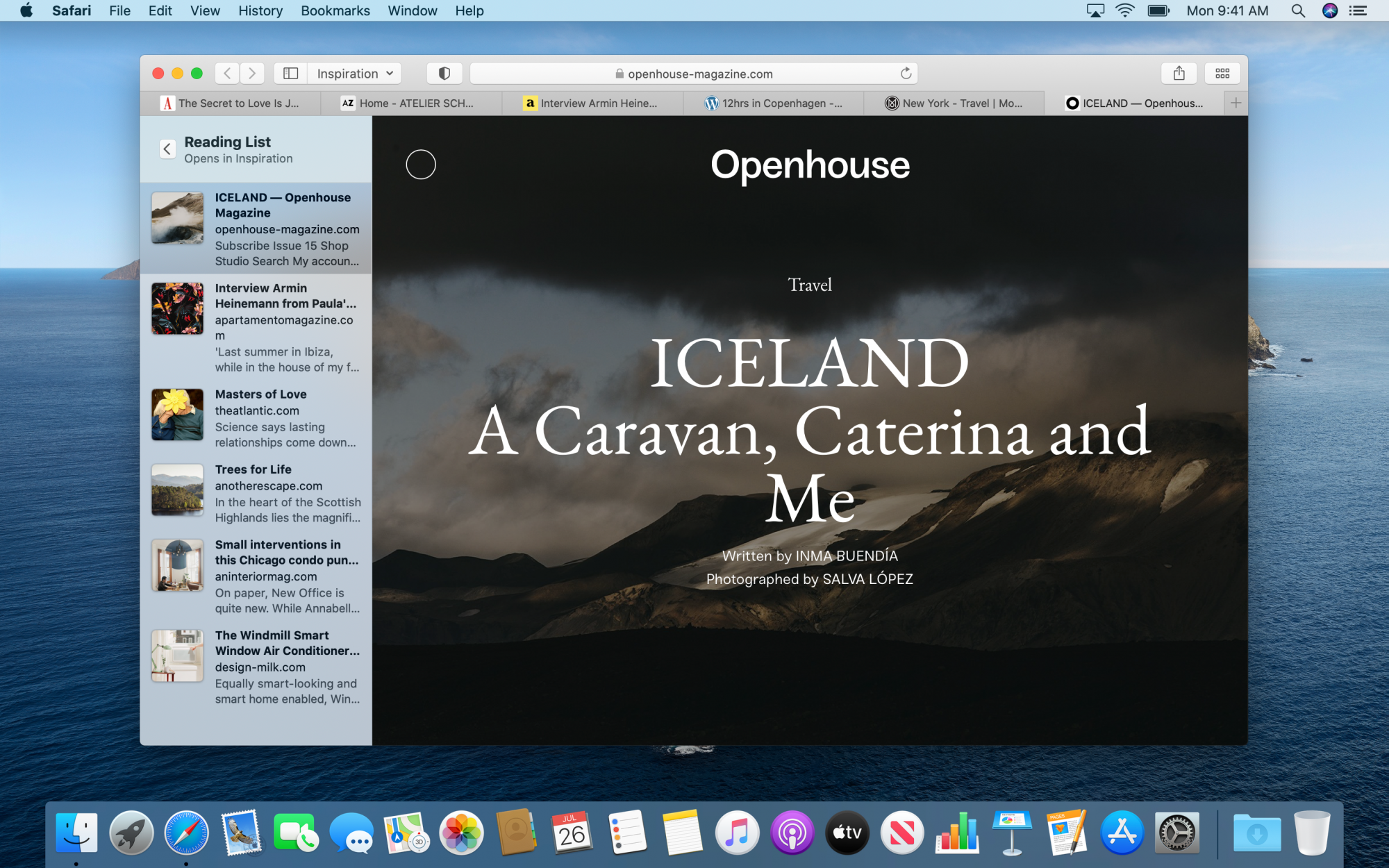
Task: Open Spotlight search in the menu bar
Action: pos(1297,11)
